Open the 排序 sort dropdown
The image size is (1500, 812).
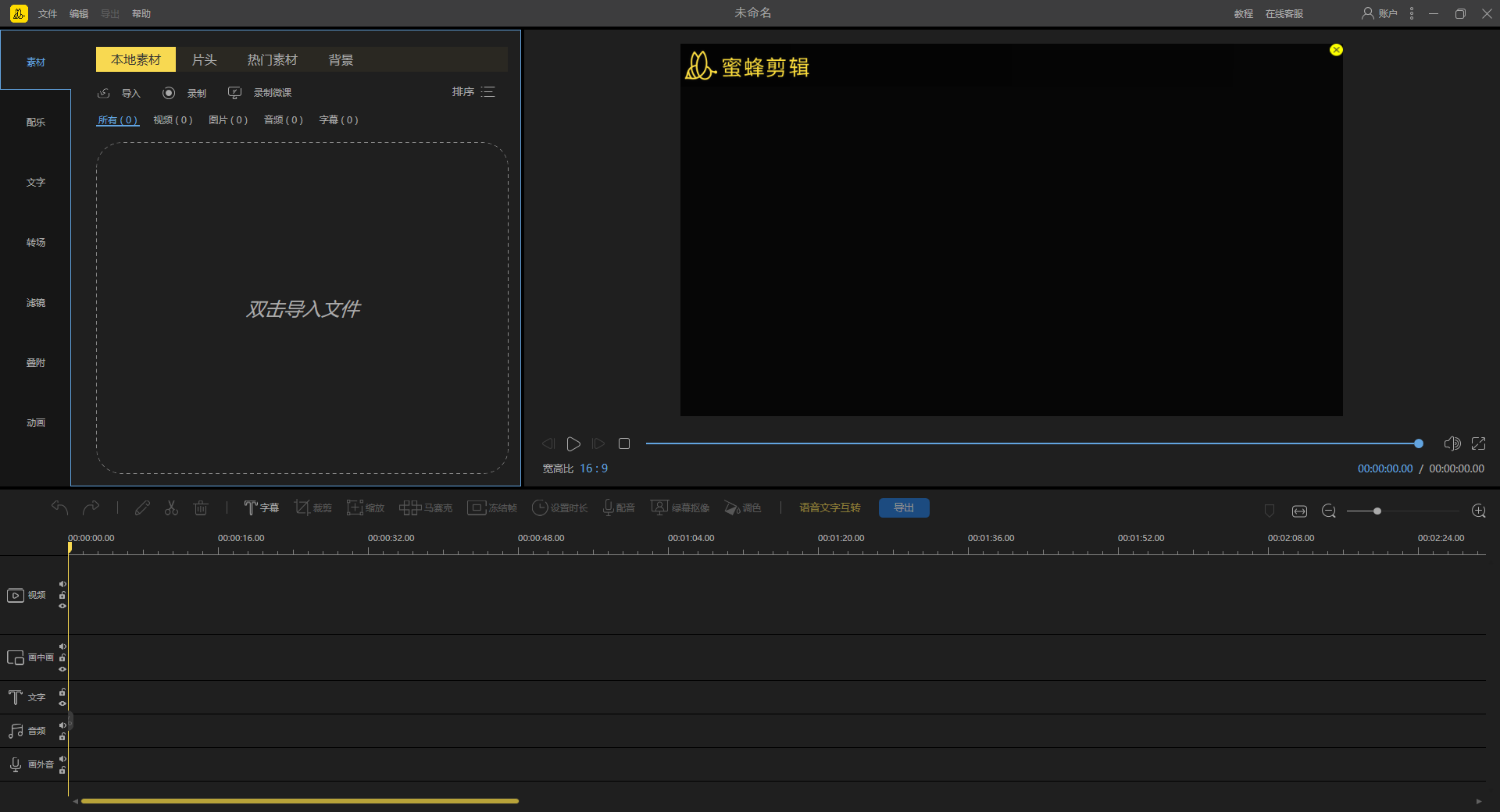point(473,92)
